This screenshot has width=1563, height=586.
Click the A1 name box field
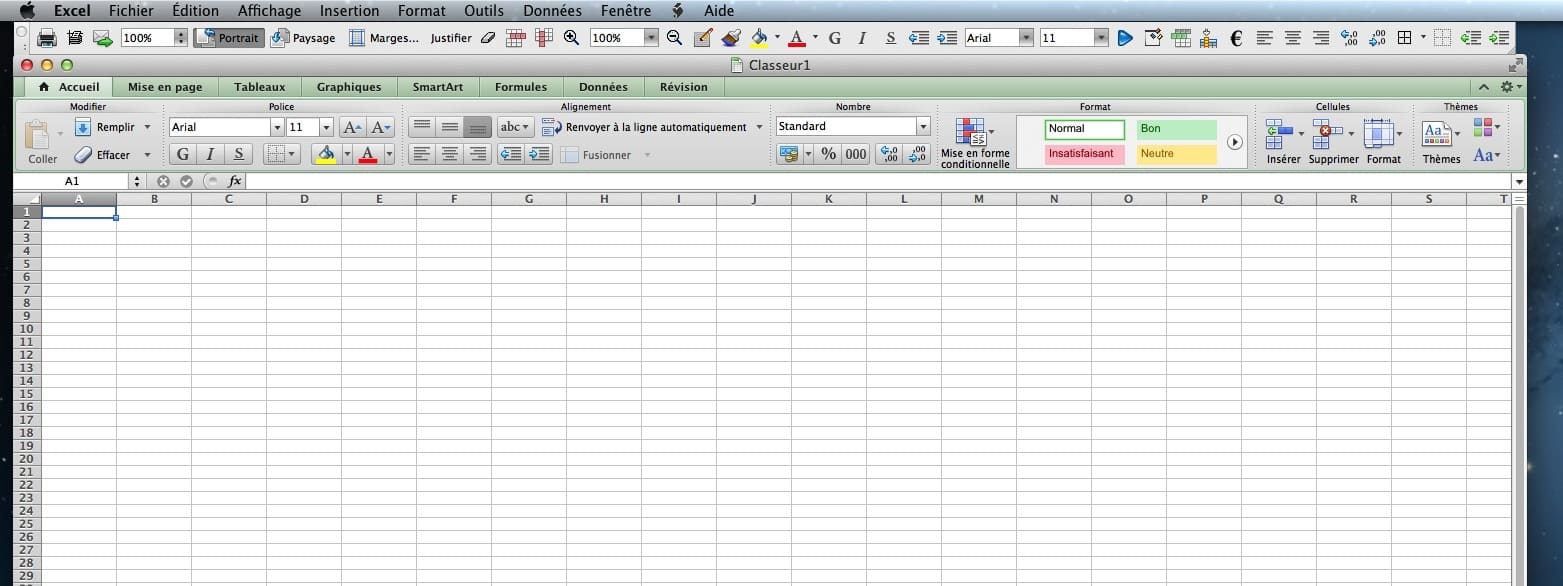click(72, 181)
